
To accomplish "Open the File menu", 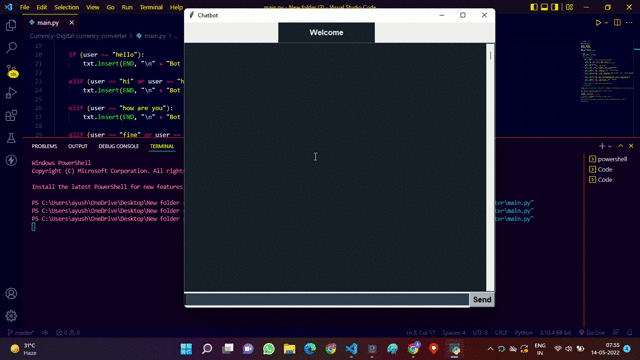I will [x=24, y=7].
